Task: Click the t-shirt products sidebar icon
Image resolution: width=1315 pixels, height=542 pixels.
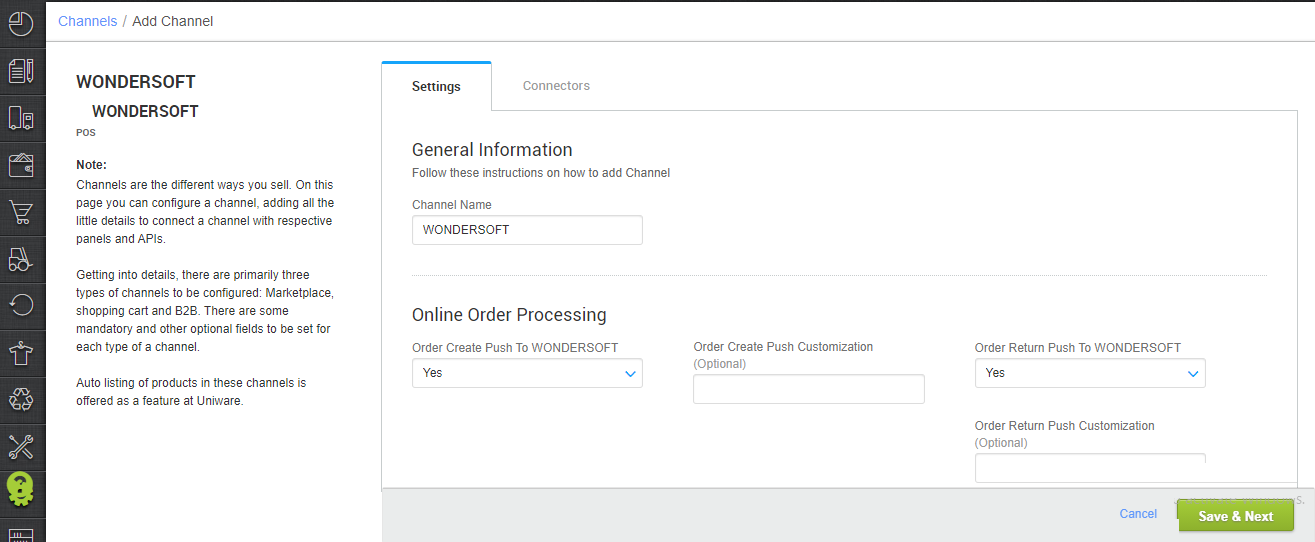Action: click(x=21, y=353)
